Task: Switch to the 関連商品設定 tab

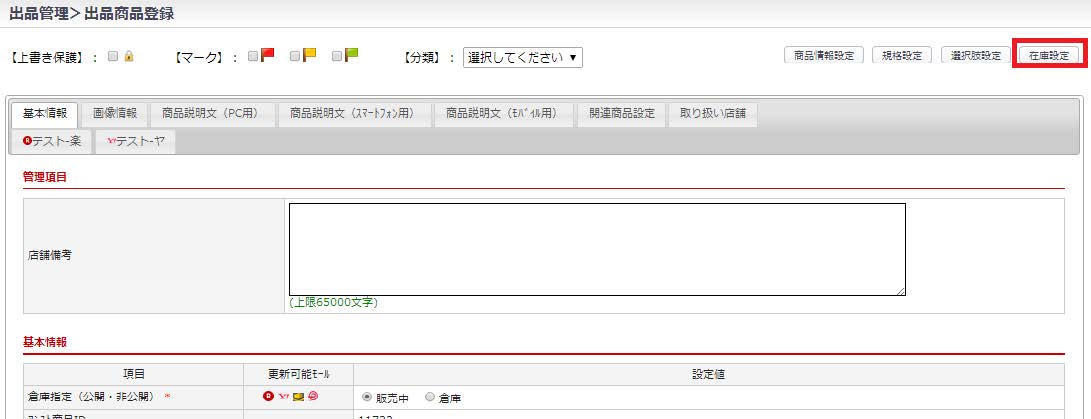Action: [x=621, y=114]
